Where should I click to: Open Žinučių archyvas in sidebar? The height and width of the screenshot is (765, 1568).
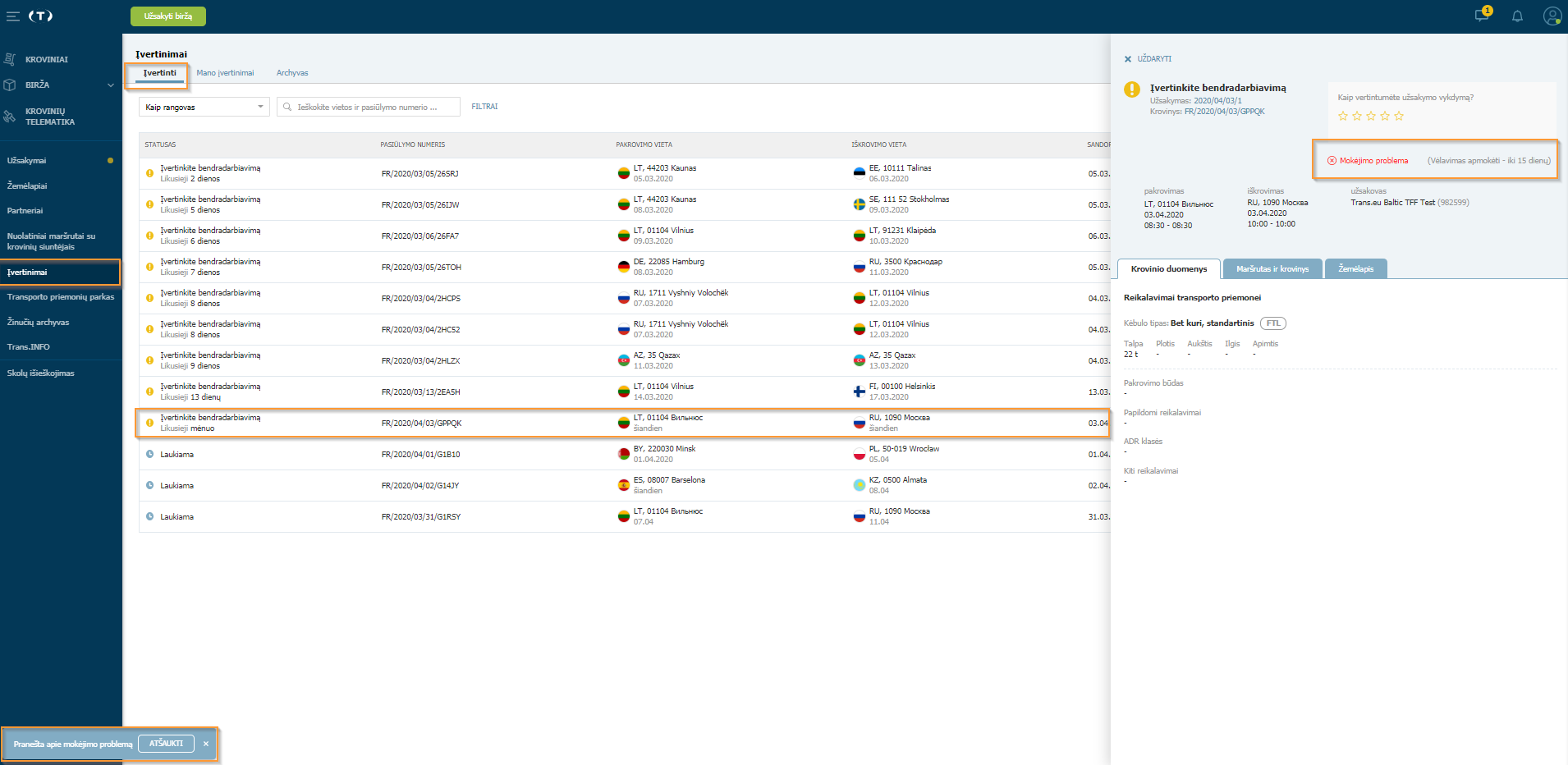coord(39,323)
